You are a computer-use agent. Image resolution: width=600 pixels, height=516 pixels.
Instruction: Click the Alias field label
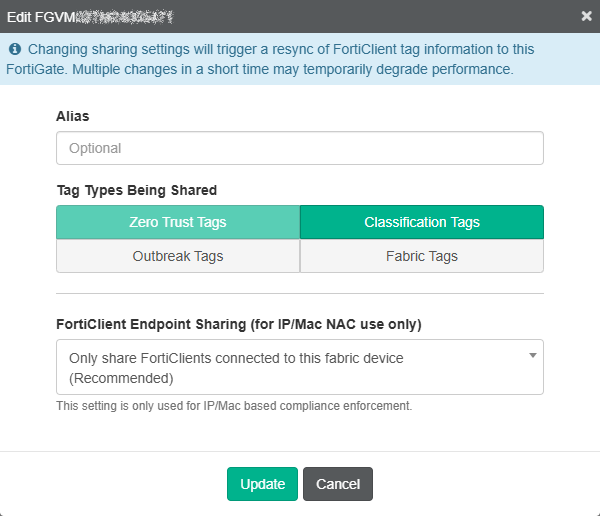pyautogui.click(x=73, y=116)
